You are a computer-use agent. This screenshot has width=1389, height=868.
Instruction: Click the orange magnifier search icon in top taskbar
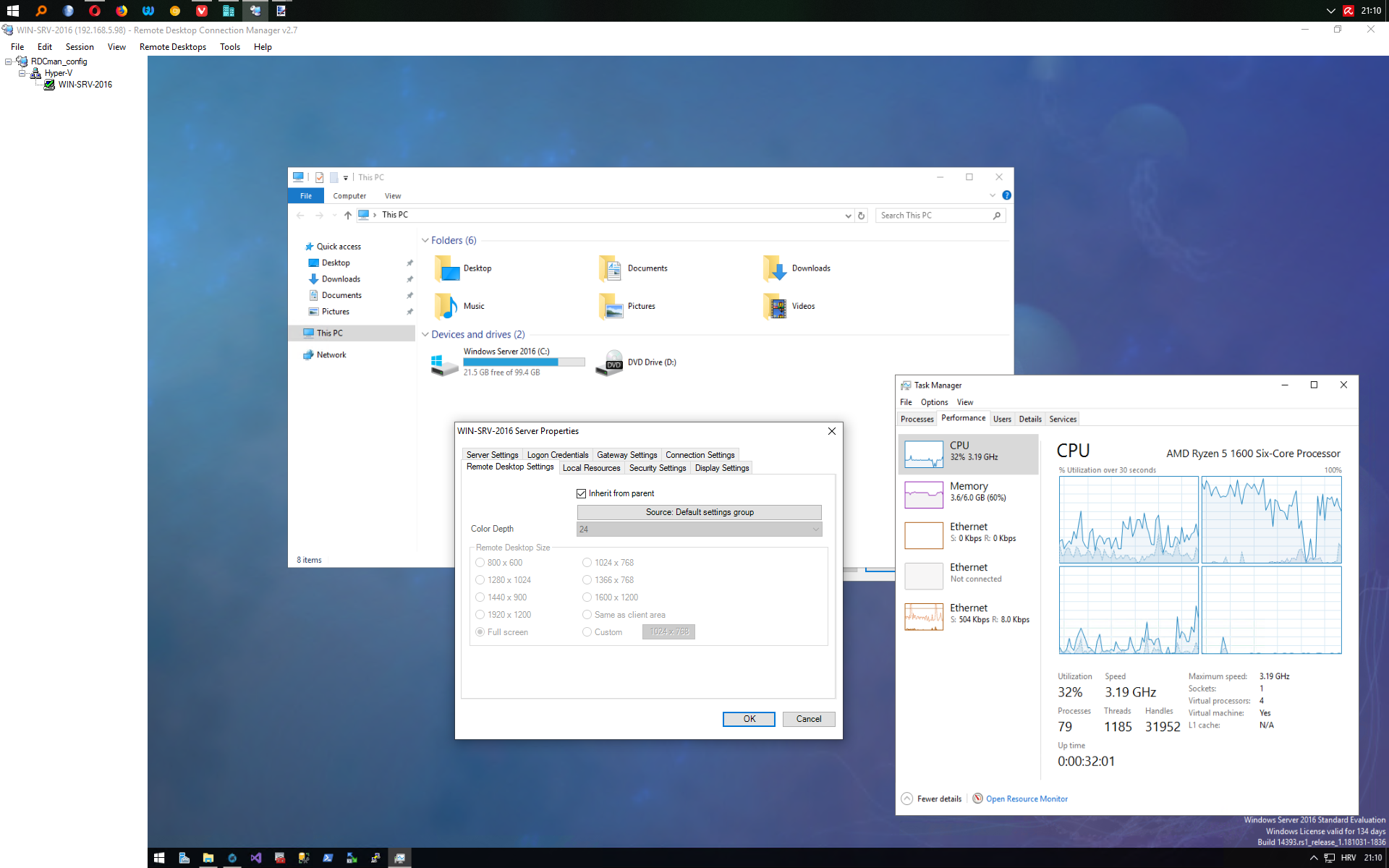(41, 11)
